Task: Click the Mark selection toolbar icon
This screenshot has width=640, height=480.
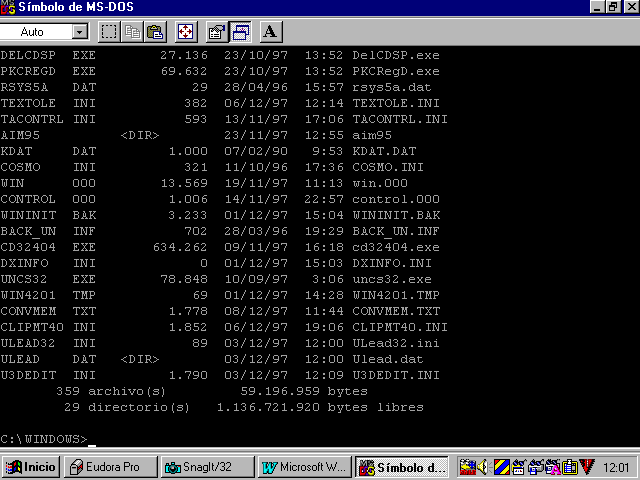Action: click(x=109, y=32)
